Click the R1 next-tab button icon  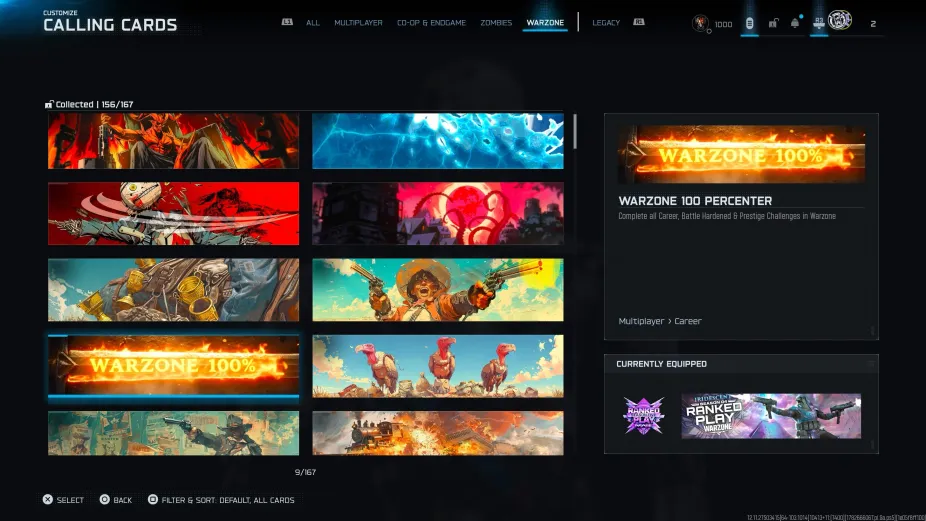(639, 22)
